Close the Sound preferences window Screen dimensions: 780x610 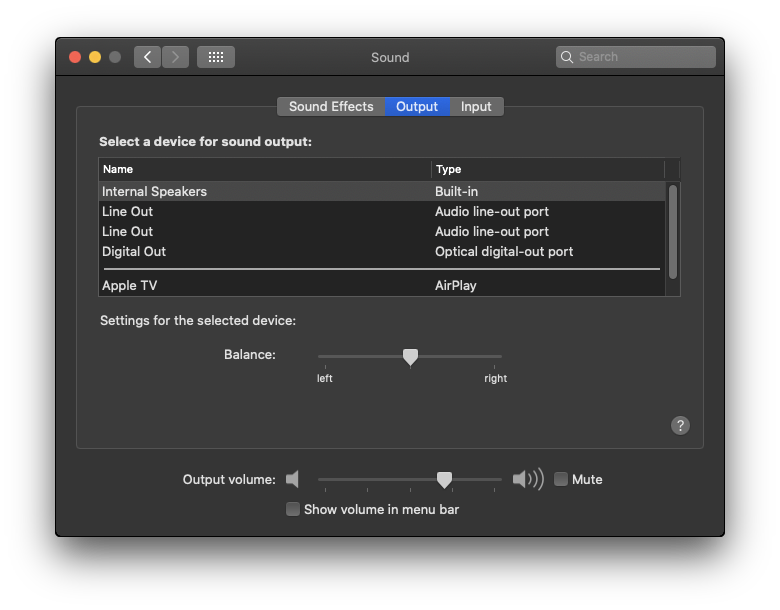tap(75, 57)
